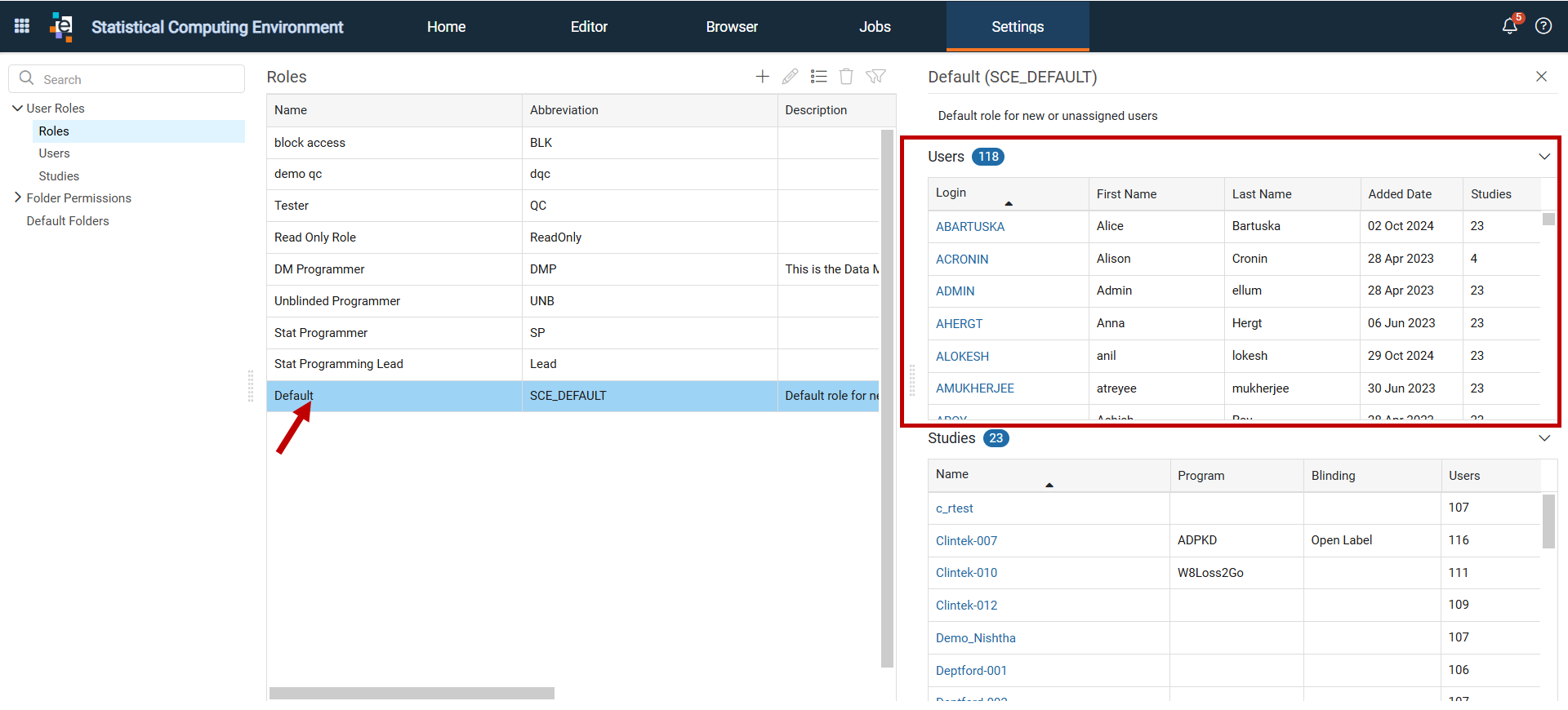This screenshot has width=1568, height=710.
Task: Collapse the Users section chevron
Action: click(x=1544, y=157)
